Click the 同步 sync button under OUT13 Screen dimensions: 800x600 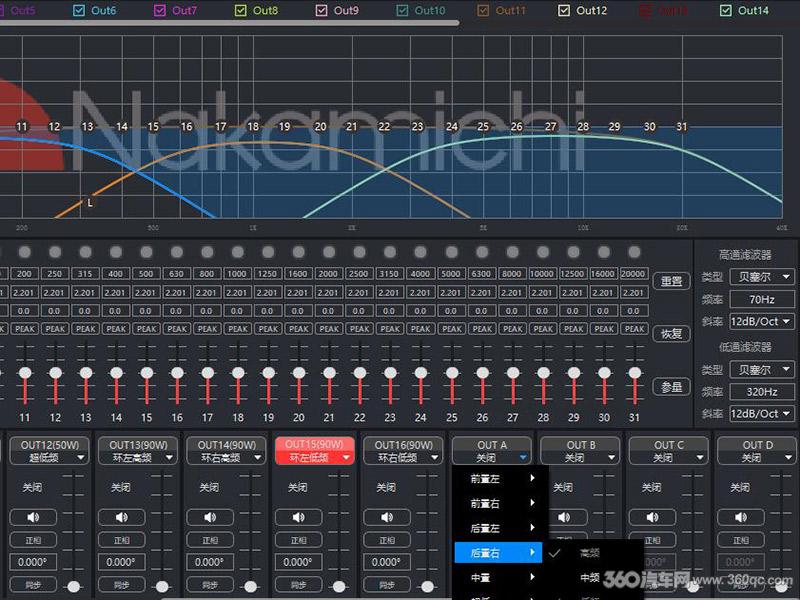point(121,585)
